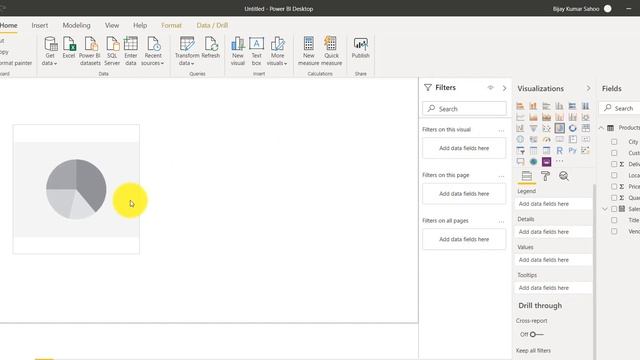Select the Clustered column chart visual
The image size is (640, 360).
559,106
